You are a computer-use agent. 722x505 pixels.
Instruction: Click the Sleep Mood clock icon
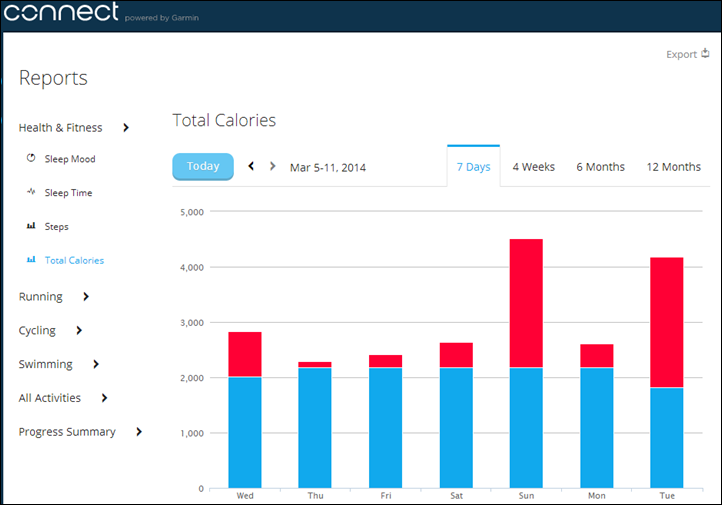coord(31,159)
